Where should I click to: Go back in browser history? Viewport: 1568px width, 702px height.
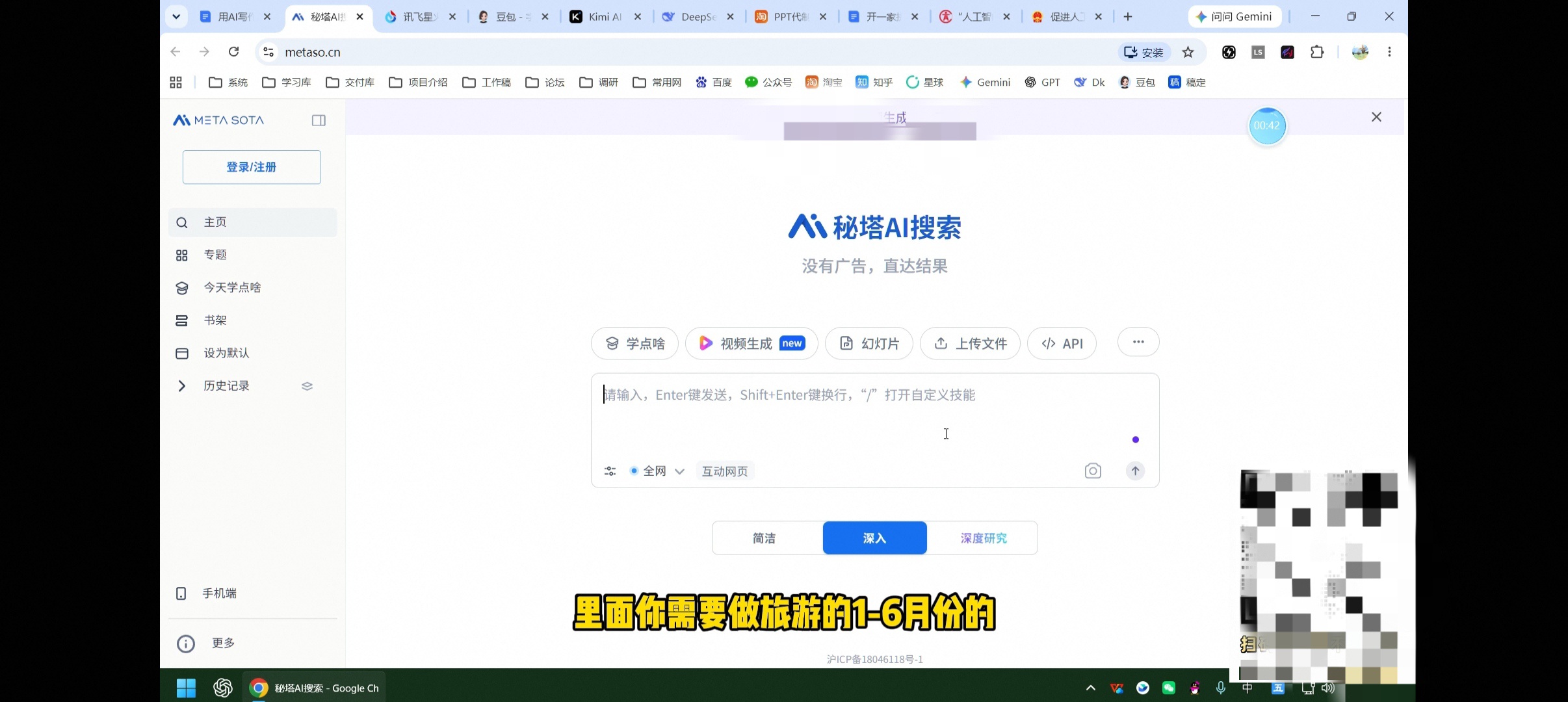[176, 52]
